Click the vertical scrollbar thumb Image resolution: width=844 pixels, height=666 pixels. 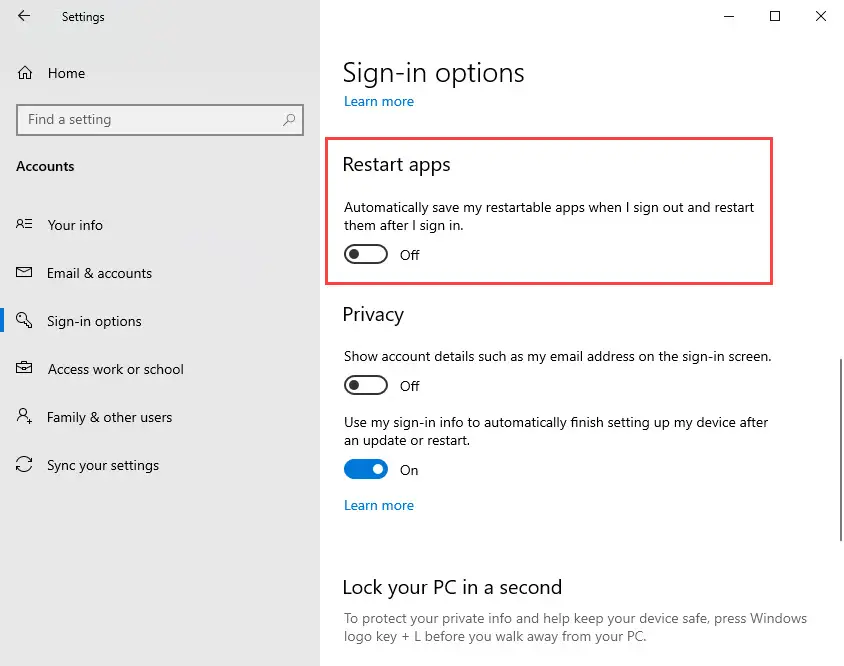(840, 450)
